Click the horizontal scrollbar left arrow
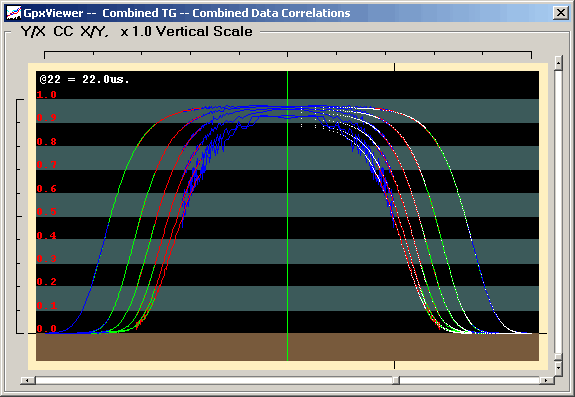This screenshot has height=397, width=575. pyautogui.click(x=28, y=380)
